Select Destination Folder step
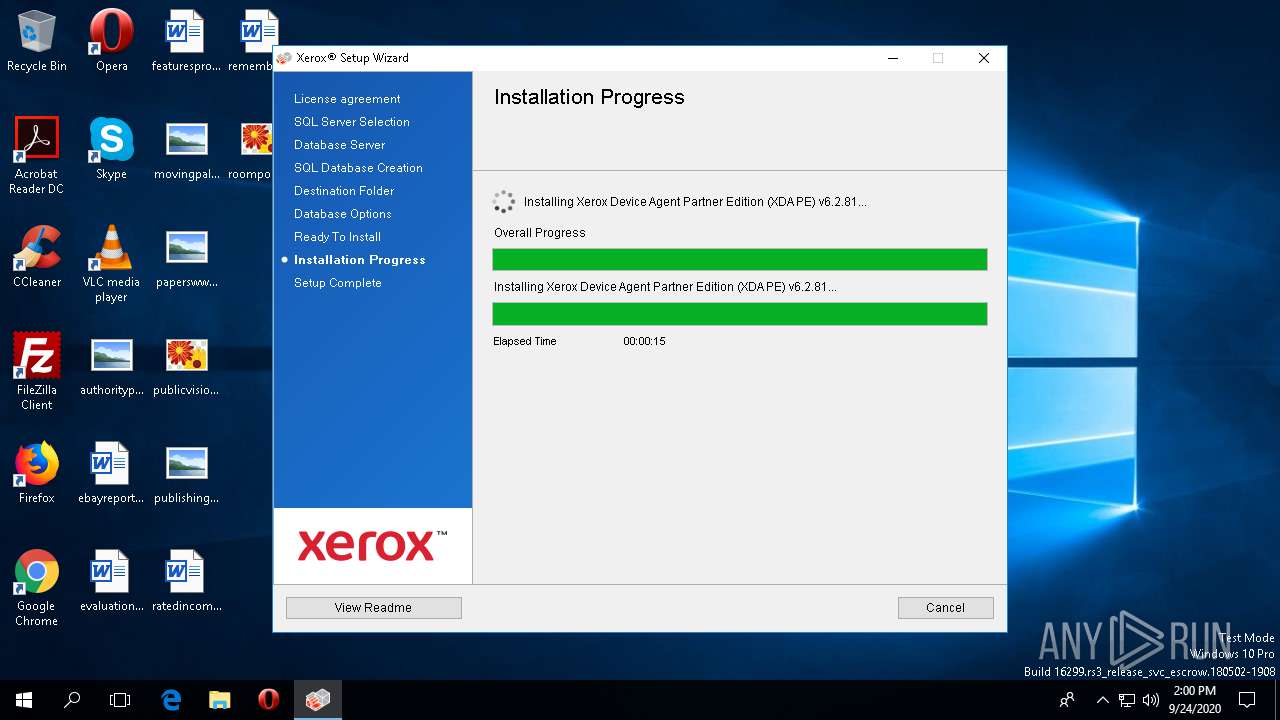The height and width of the screenshot is (720, 1280). tap(344, 191)
